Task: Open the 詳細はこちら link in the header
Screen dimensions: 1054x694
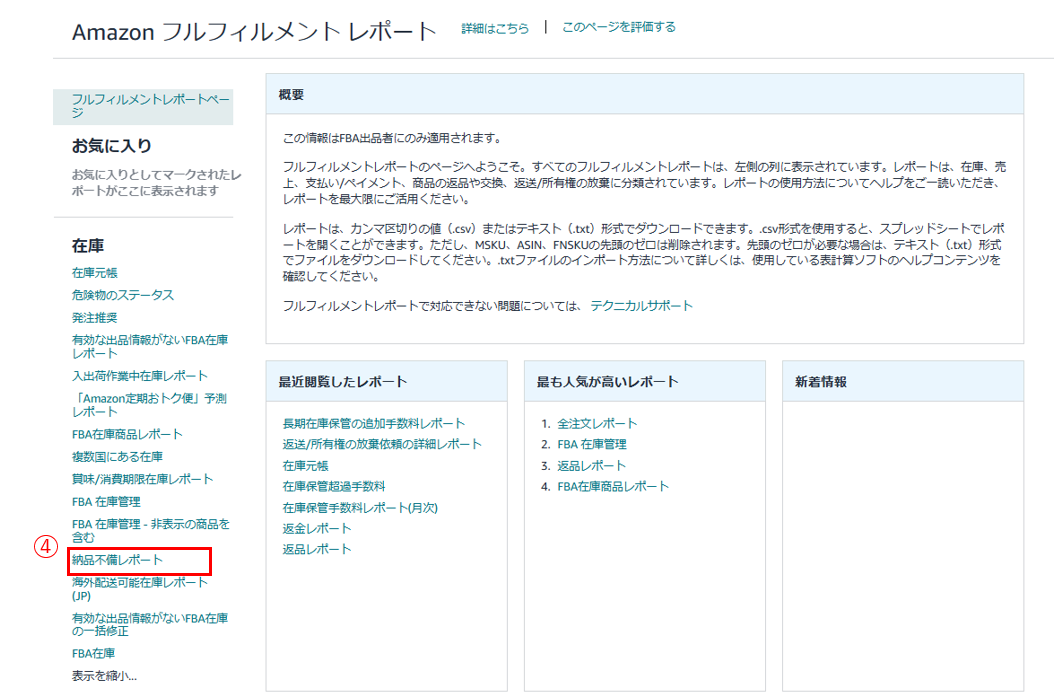Action: point(495,28)
